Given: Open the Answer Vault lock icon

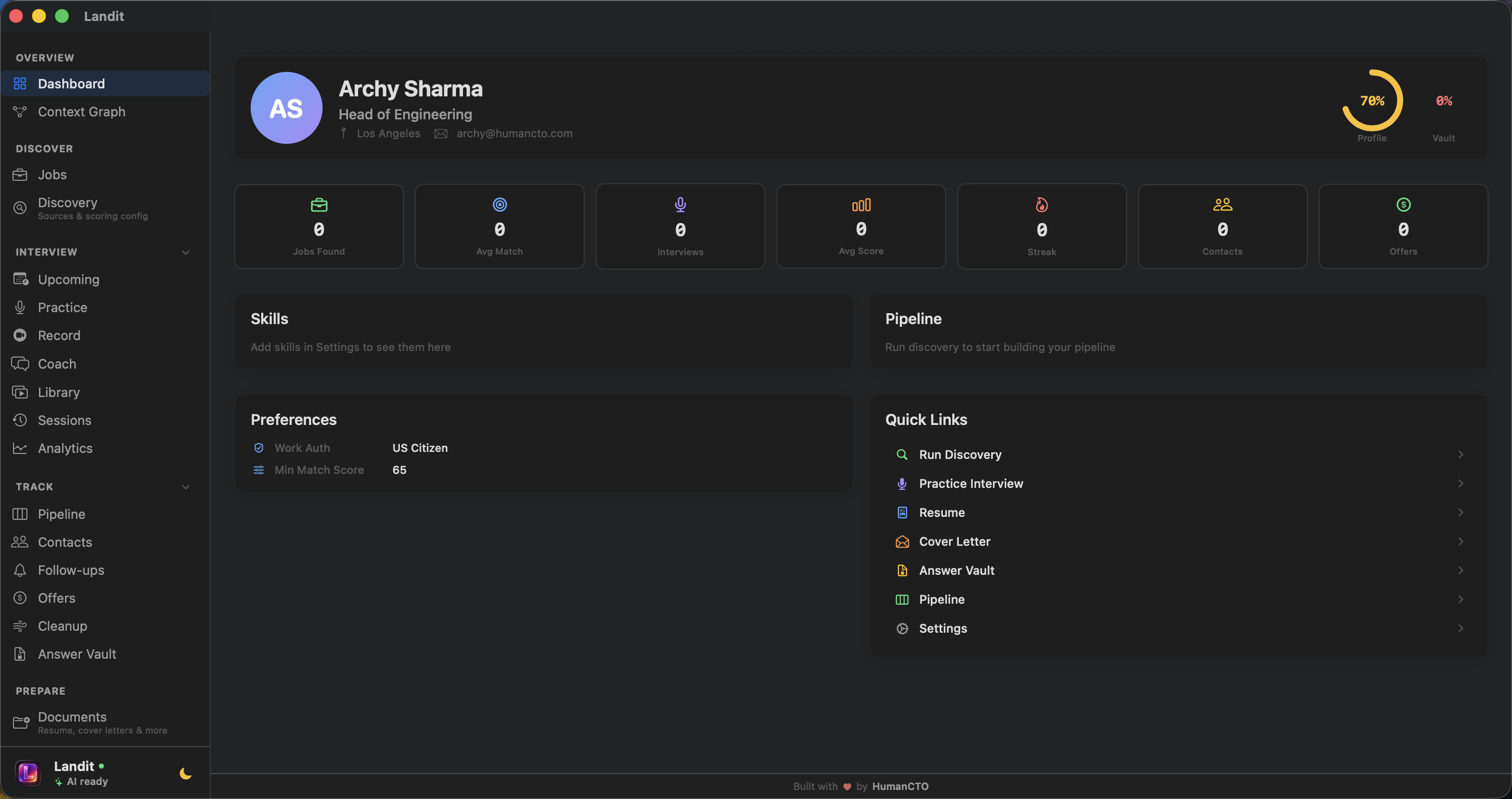Looking at the screenshot, I should click(x=20, y=654).
